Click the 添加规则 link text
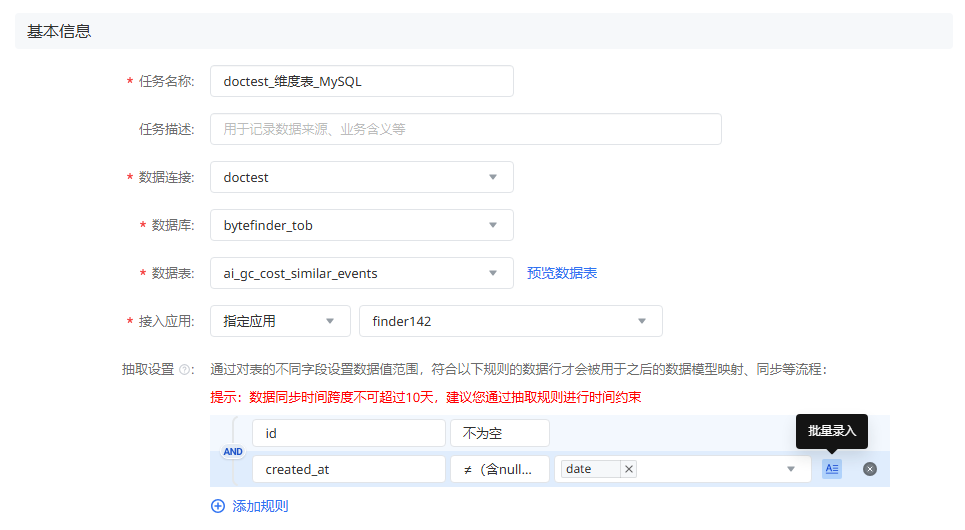This screenshot has width=965, height=530. click(x=260, y=506)
